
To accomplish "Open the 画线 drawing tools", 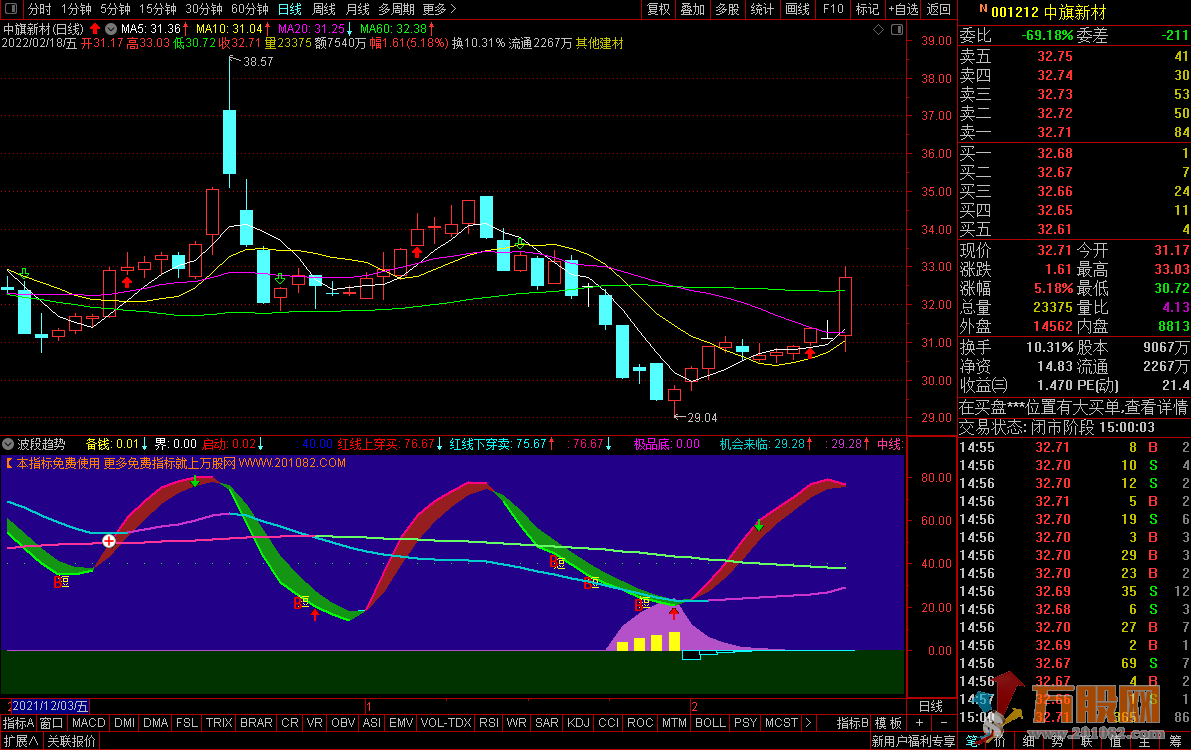I will (798, 9).
